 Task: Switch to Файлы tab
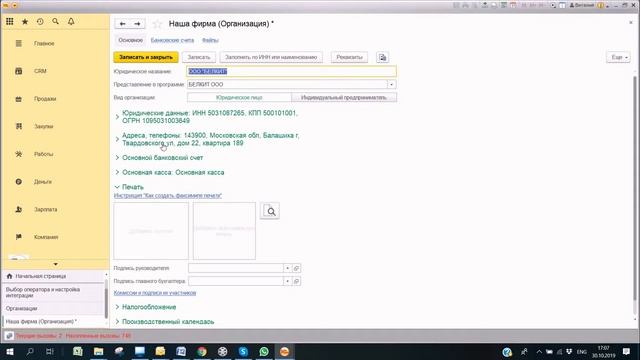210,40
